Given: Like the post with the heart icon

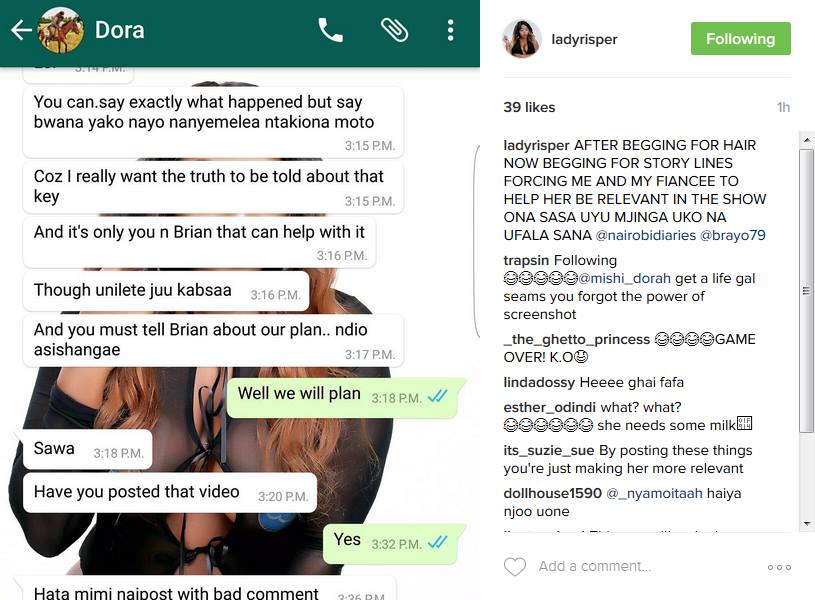Looking at the screenshot, I should point(515,566).
